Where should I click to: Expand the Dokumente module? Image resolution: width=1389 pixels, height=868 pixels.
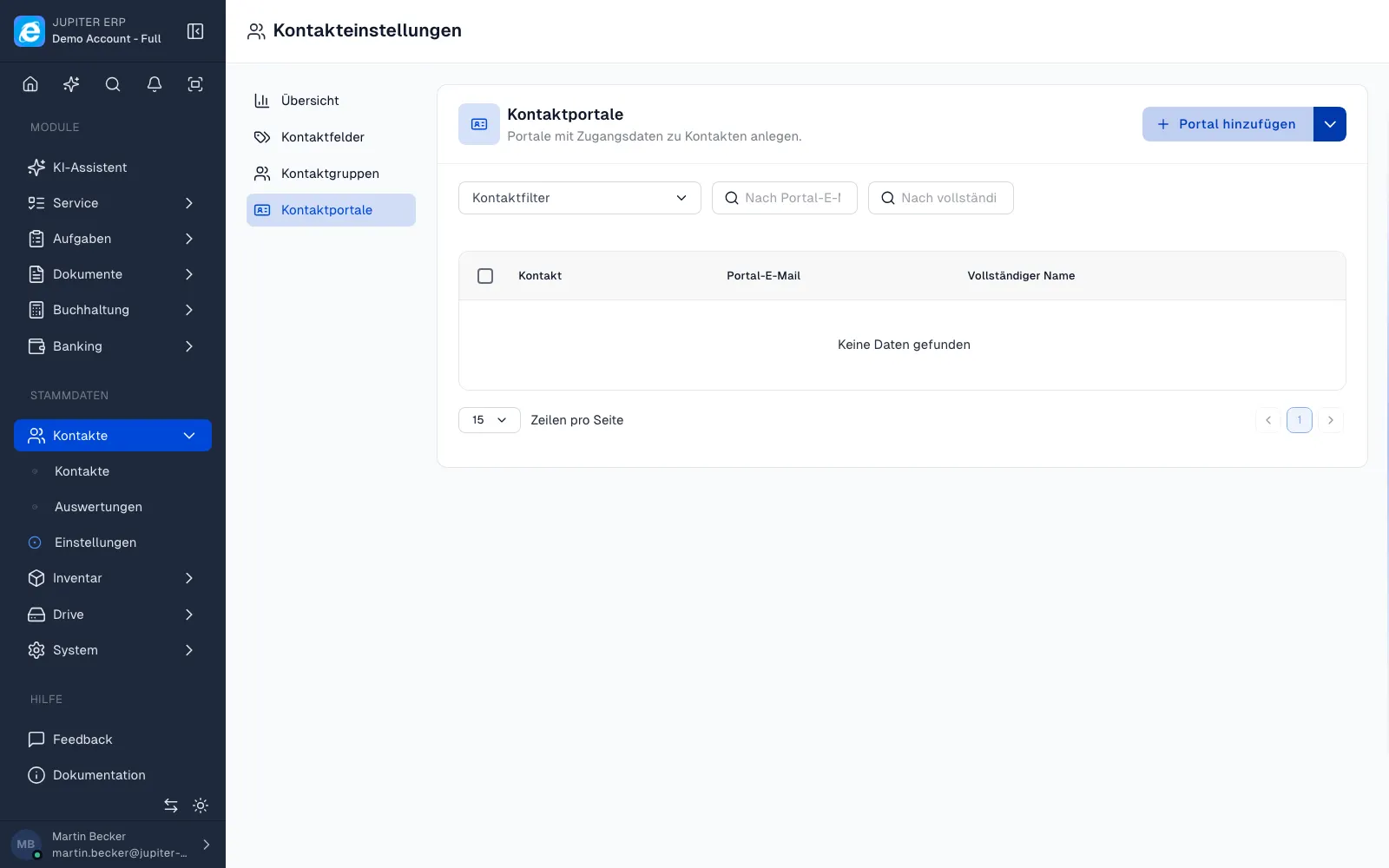(113, 274)
